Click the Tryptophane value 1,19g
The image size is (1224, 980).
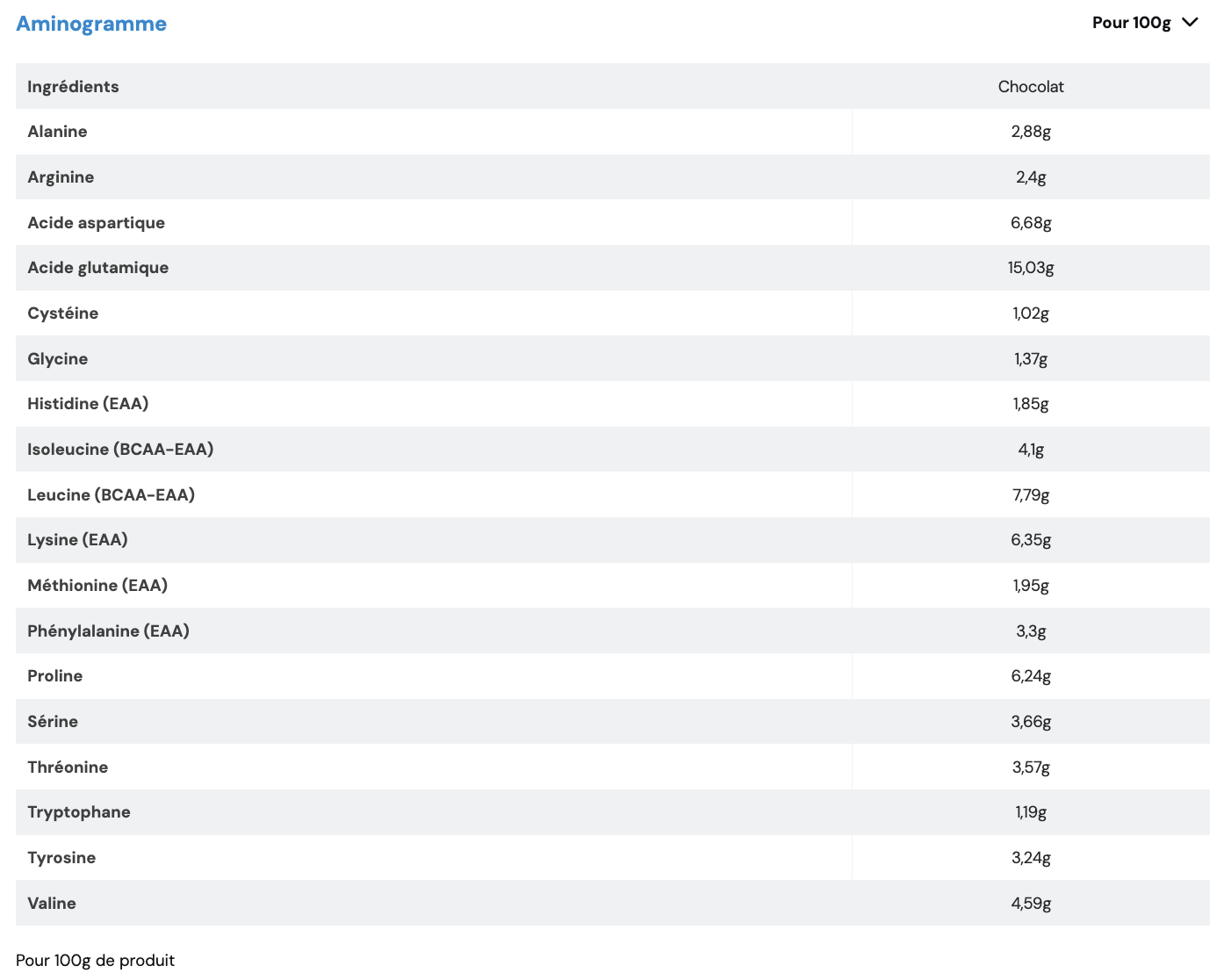[x=1031, y=812]
